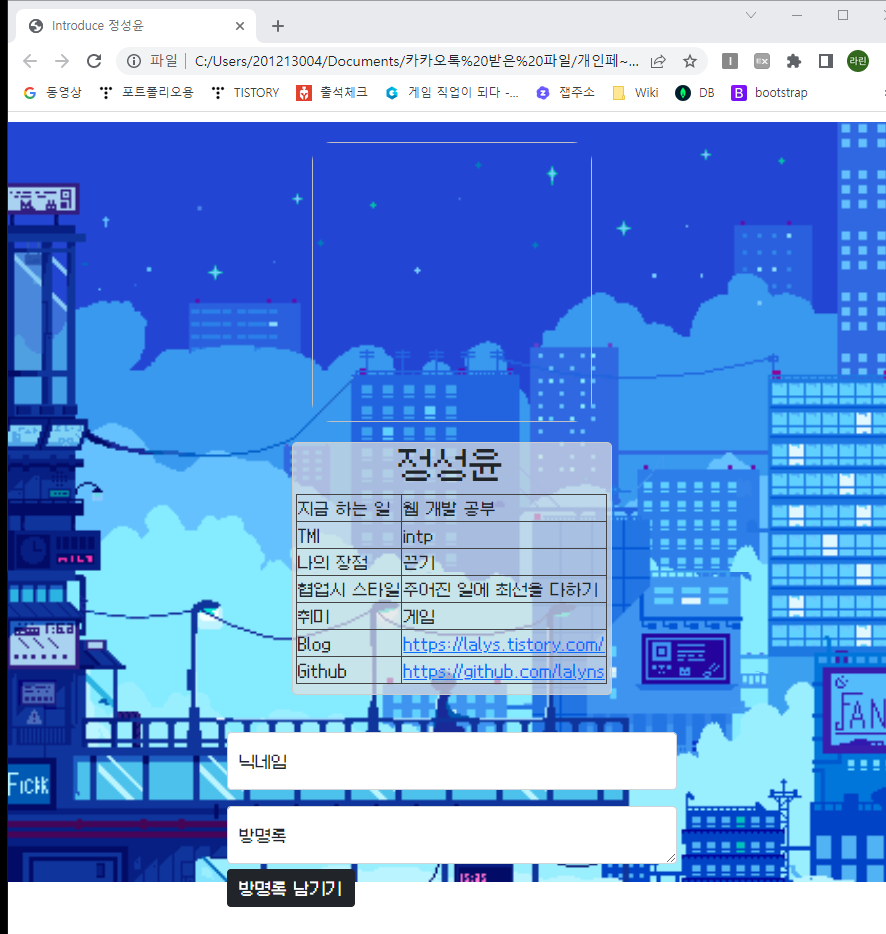886x934 pixels.
Task: Open a new browser tab
Action: tap(278, 26)
